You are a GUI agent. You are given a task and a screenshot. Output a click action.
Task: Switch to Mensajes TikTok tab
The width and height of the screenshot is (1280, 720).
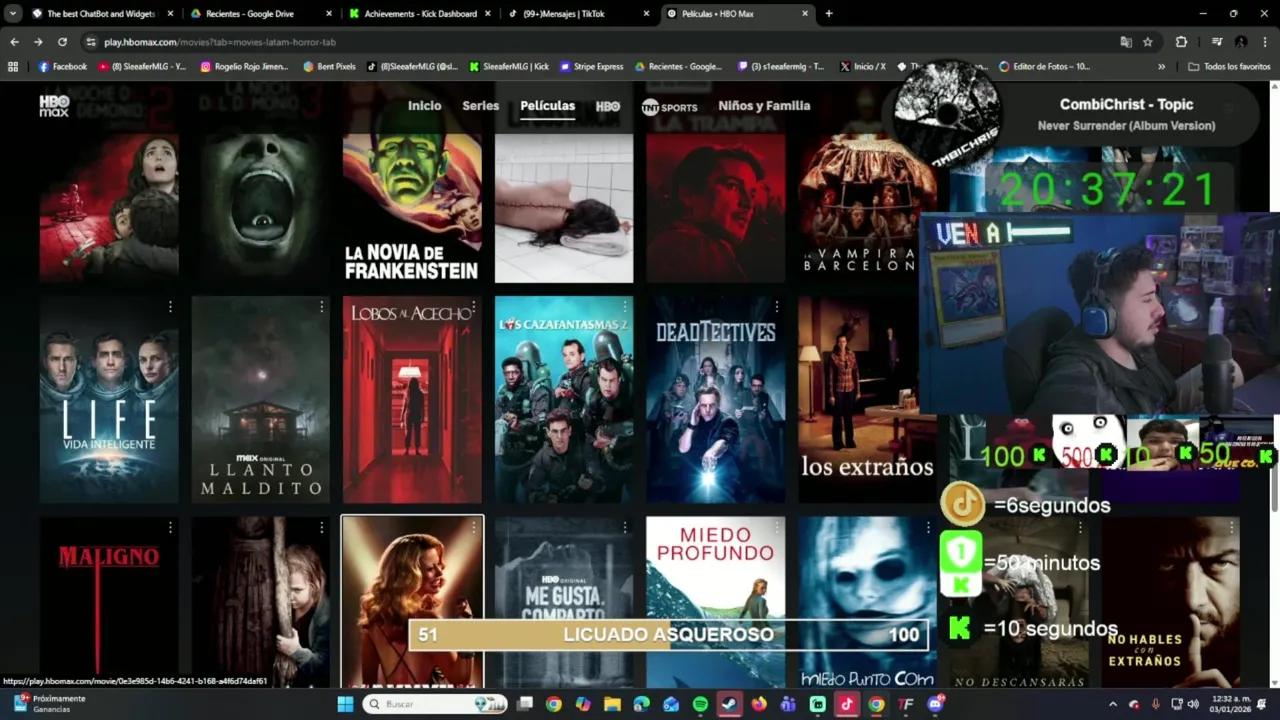578,14
